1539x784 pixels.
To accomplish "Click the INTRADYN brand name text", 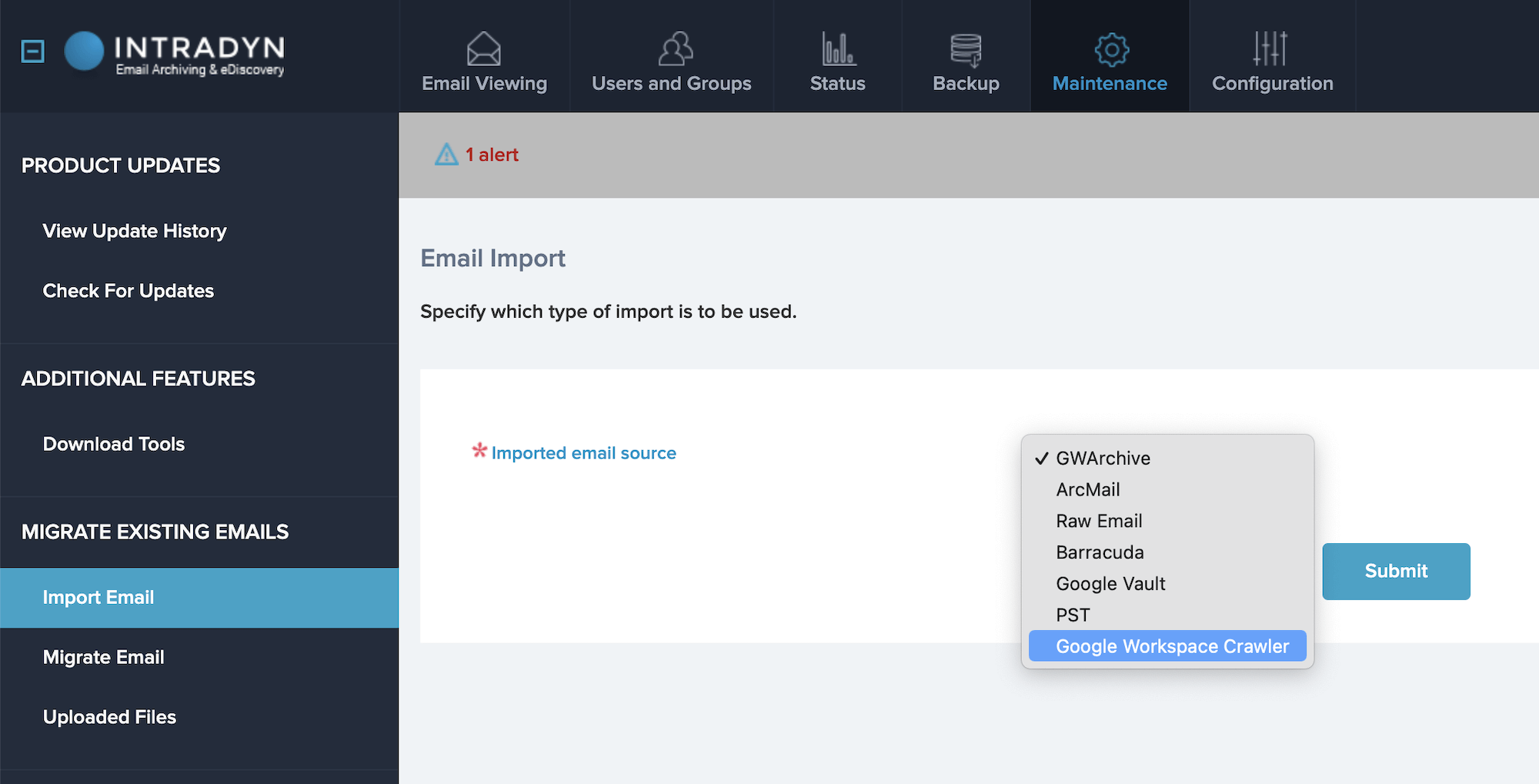I will pyautogui.click(x=200, y=47).
